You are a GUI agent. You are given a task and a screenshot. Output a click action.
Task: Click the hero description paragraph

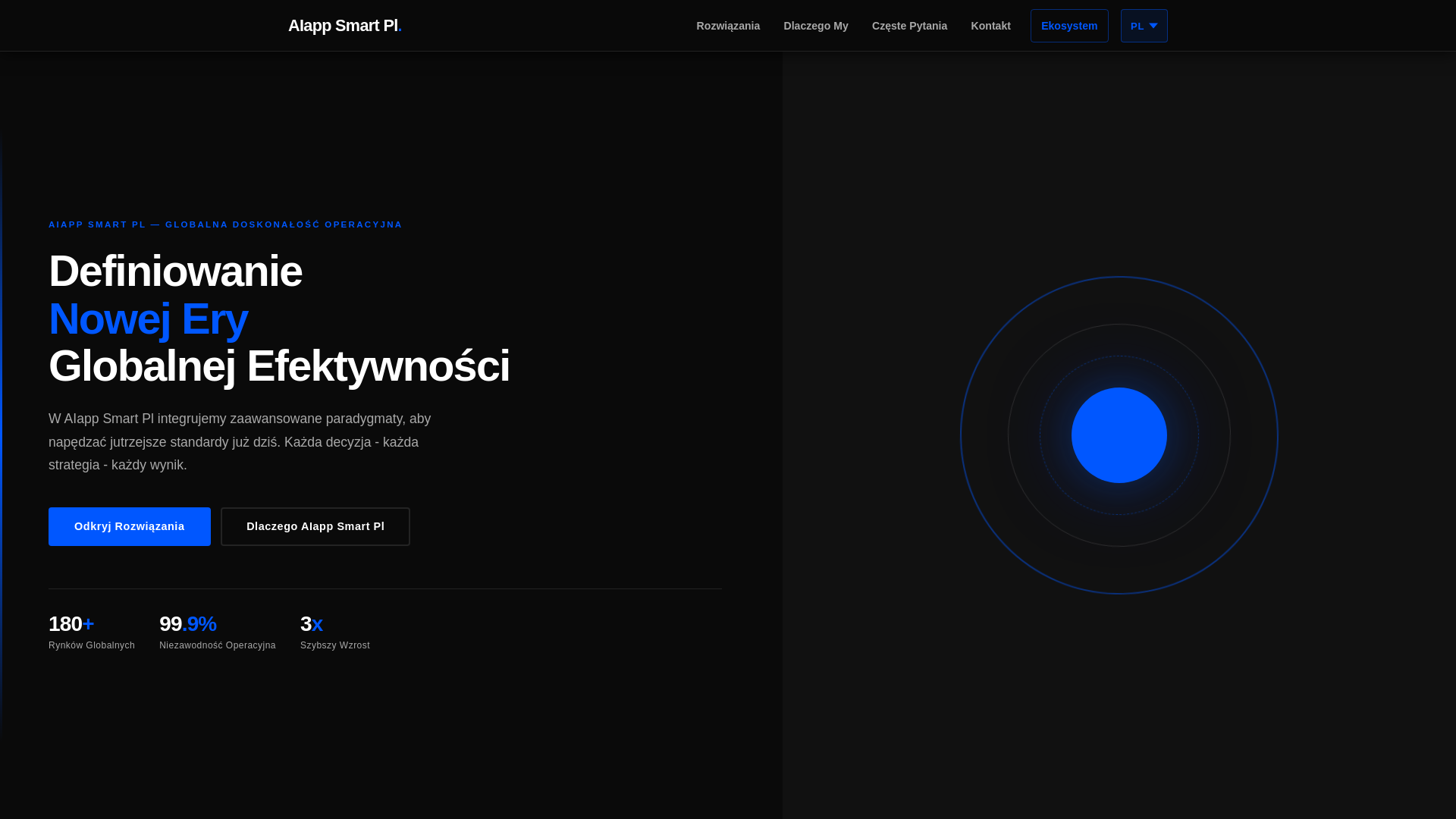coord(240,442)
